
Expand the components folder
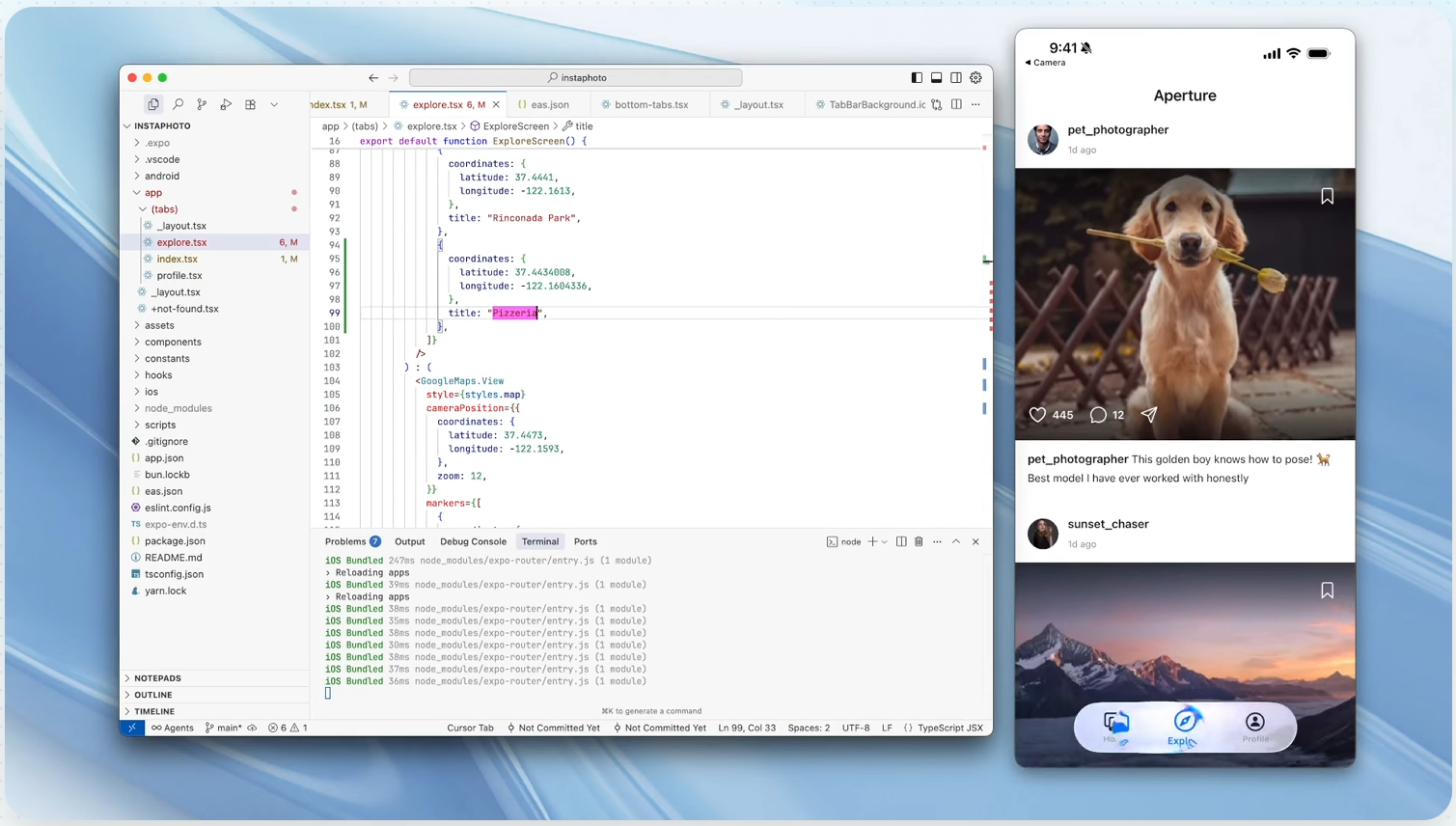point(173,342)
